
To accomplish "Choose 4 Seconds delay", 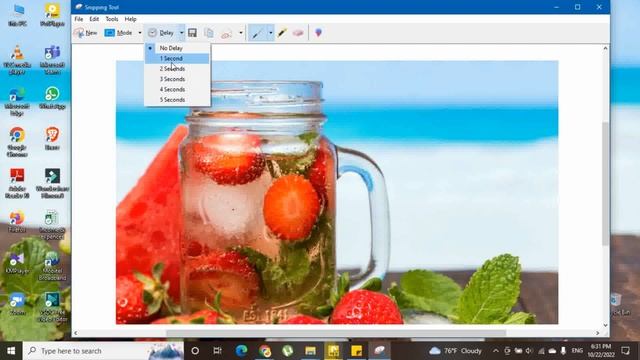I will point(177,89).
